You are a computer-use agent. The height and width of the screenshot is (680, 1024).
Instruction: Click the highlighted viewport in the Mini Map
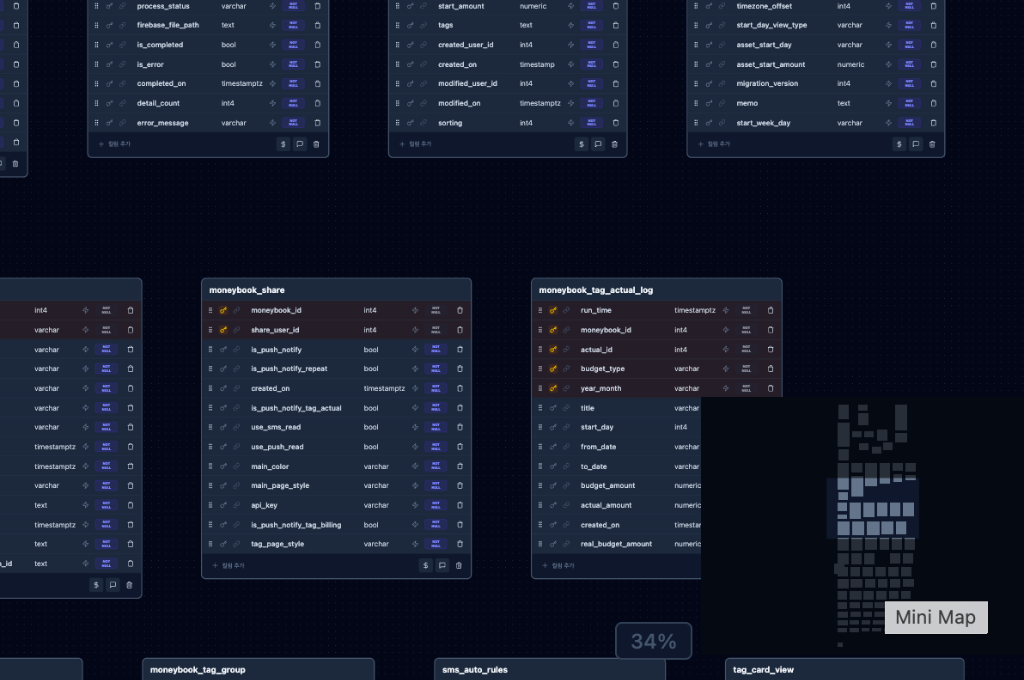872,508
